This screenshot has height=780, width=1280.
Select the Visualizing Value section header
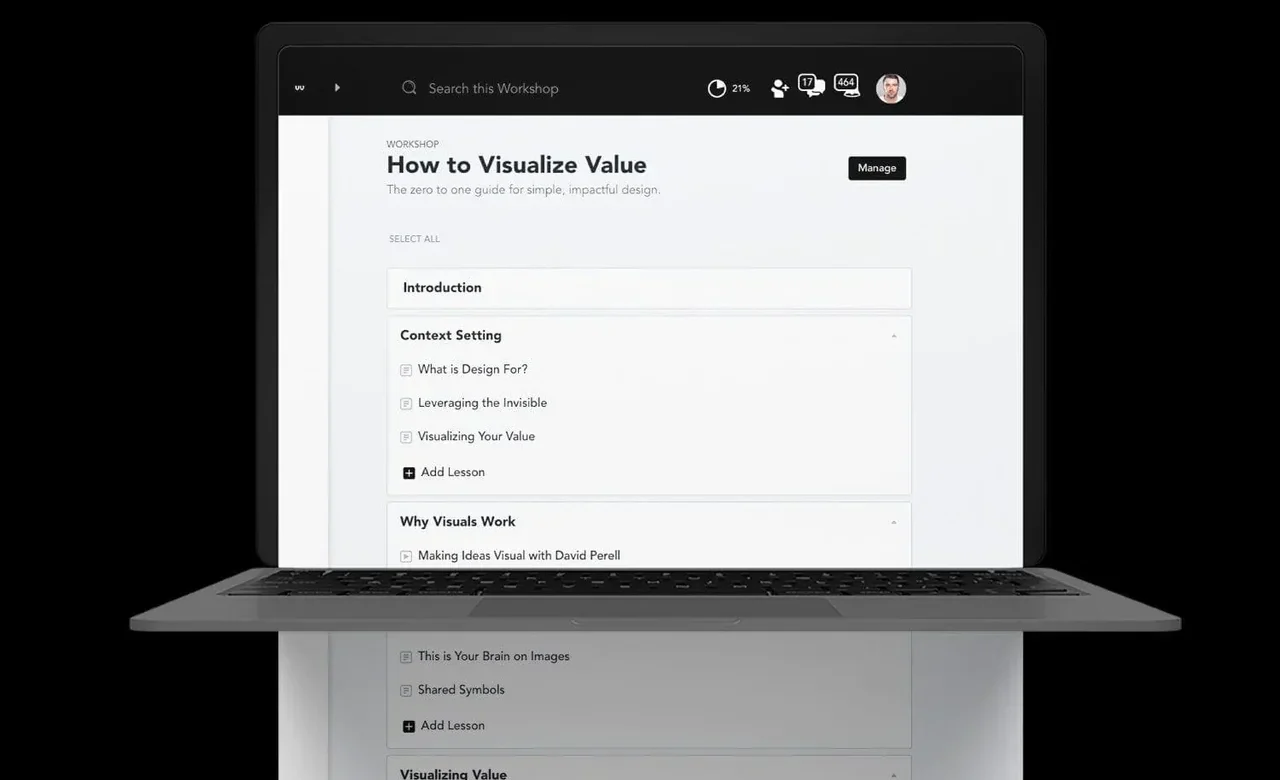(x=453, y=772)
